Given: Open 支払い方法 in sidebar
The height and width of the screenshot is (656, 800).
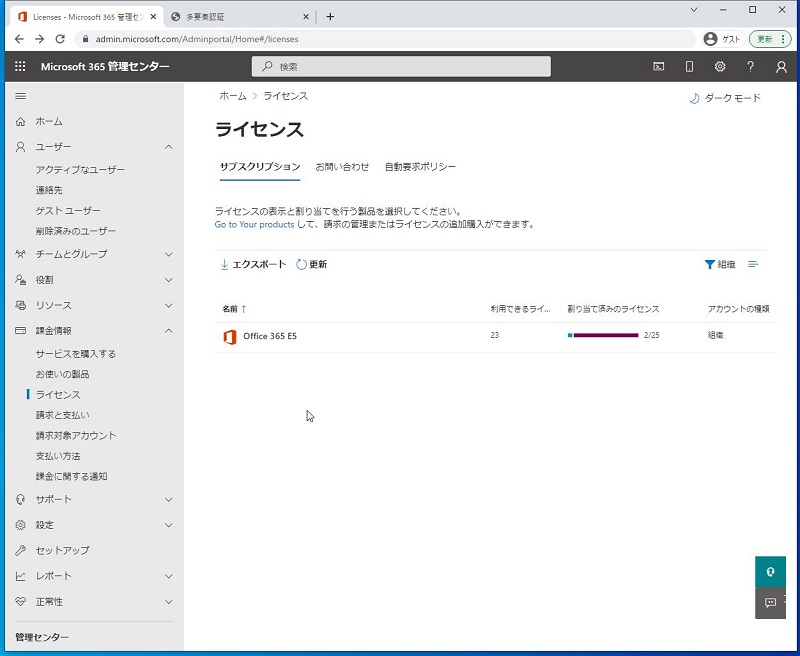Looking at the screenshot, I should tap(58, 456).
